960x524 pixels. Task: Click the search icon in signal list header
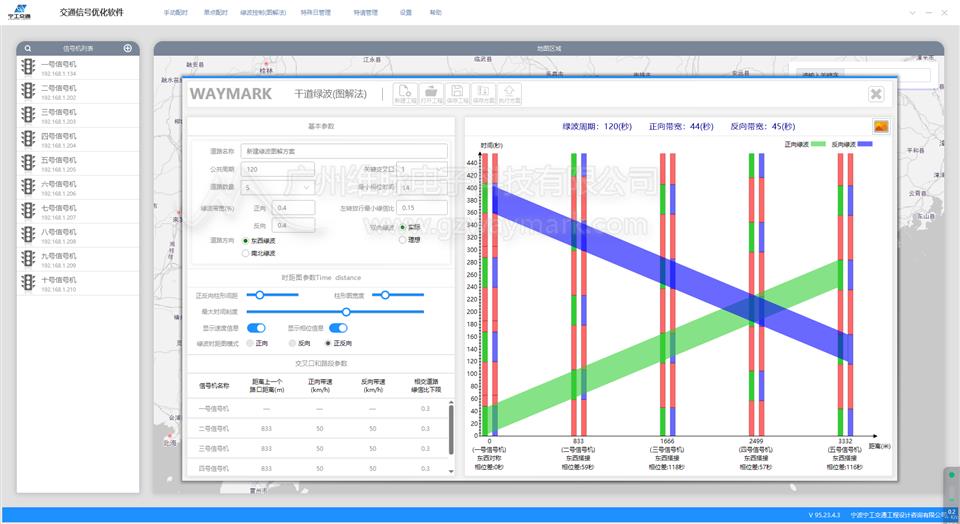click(x=28, y=48)
